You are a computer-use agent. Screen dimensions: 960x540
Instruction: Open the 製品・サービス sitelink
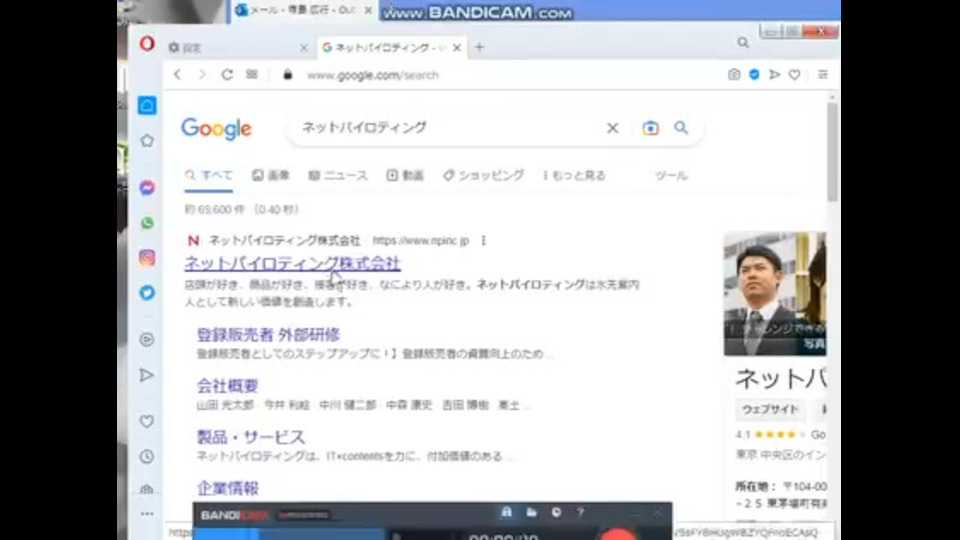pos(251,437)
